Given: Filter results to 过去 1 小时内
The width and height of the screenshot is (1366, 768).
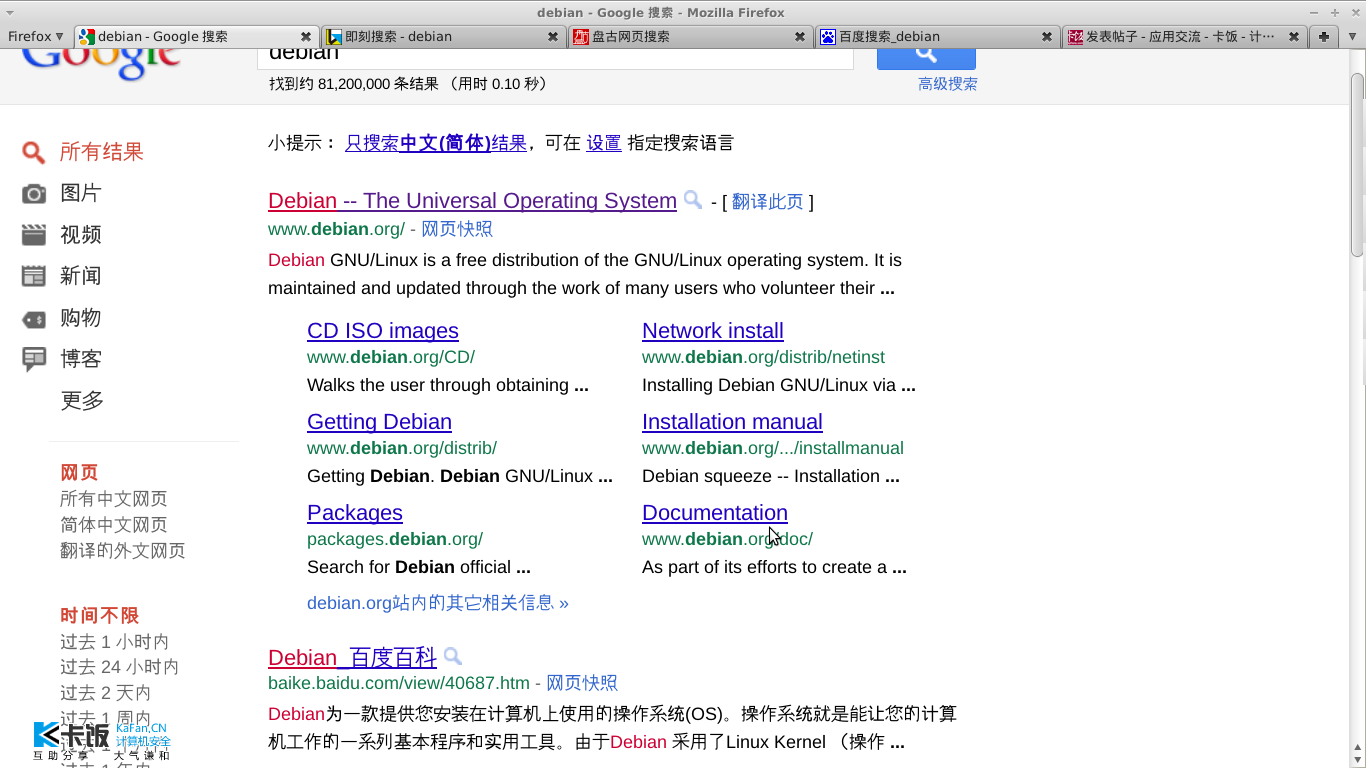Looking at the screenshot, I should tap(115, 642).
